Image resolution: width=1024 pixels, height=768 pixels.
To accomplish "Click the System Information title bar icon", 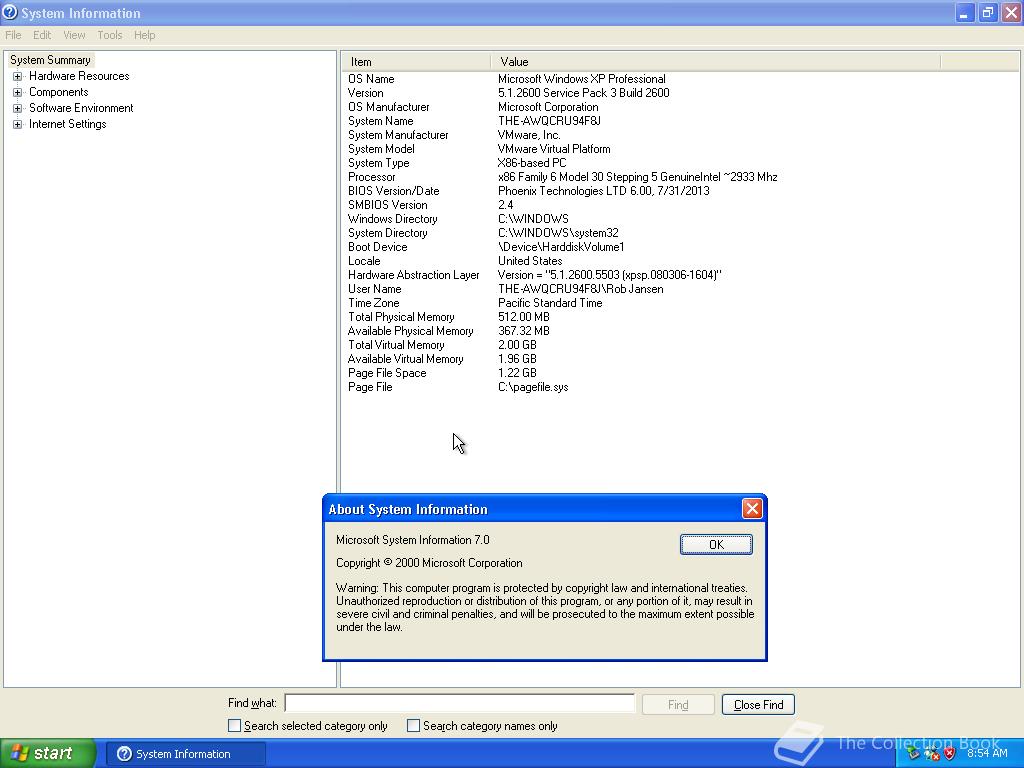I will [x=10, y=12].
